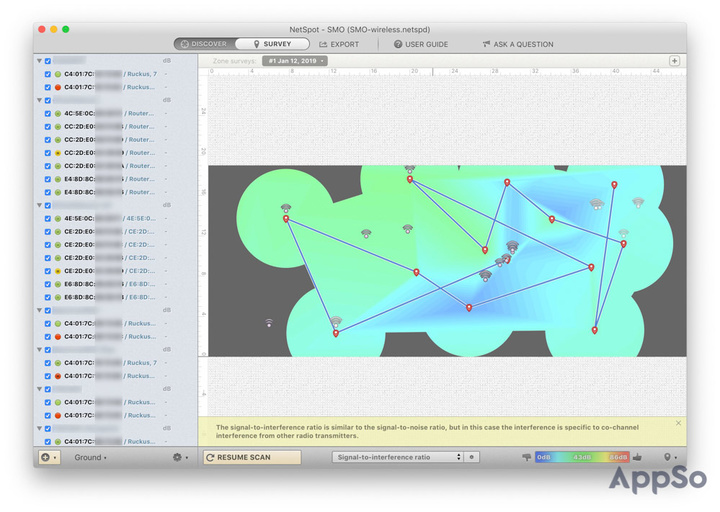
Task: Switch to the Discover mode tab
Action: pyautogui.click(x=204, y=44)
